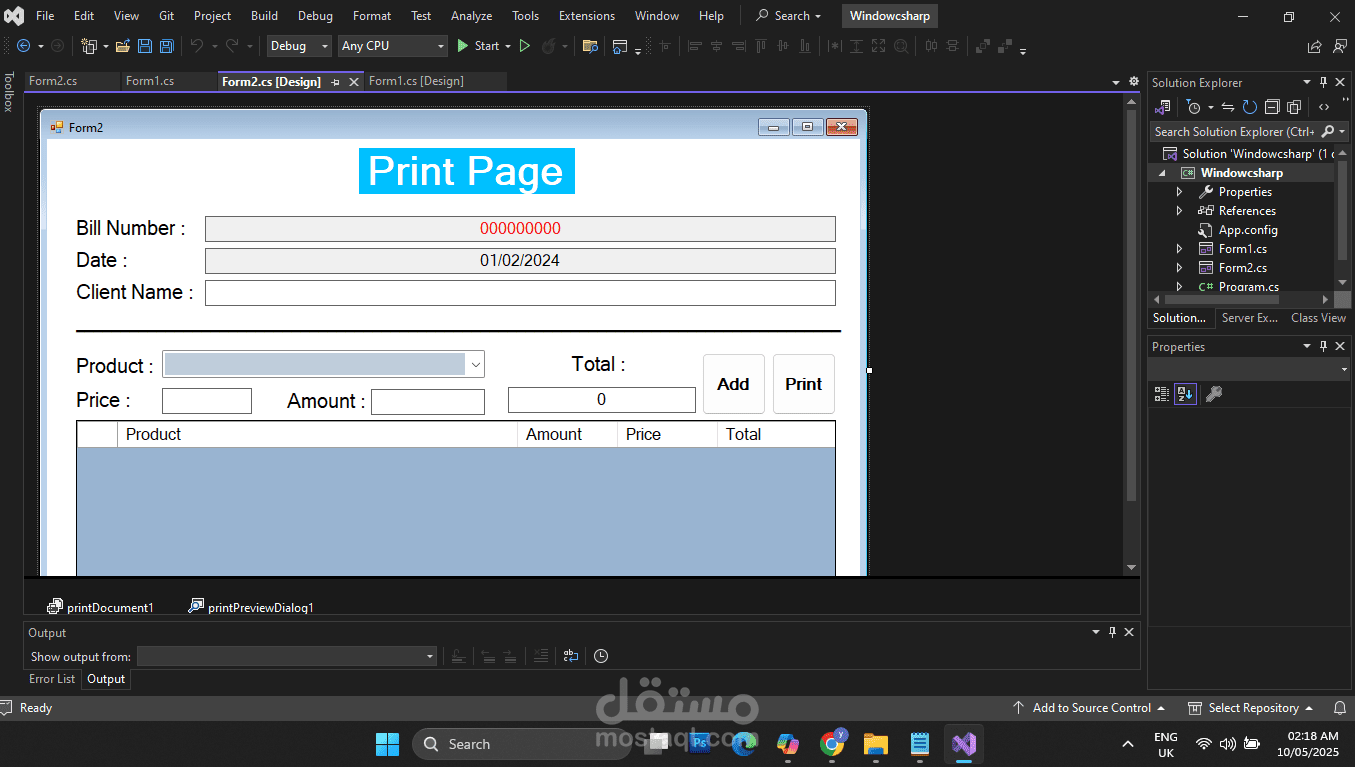Open Visual Studio from the taskbar

(963, 744)
